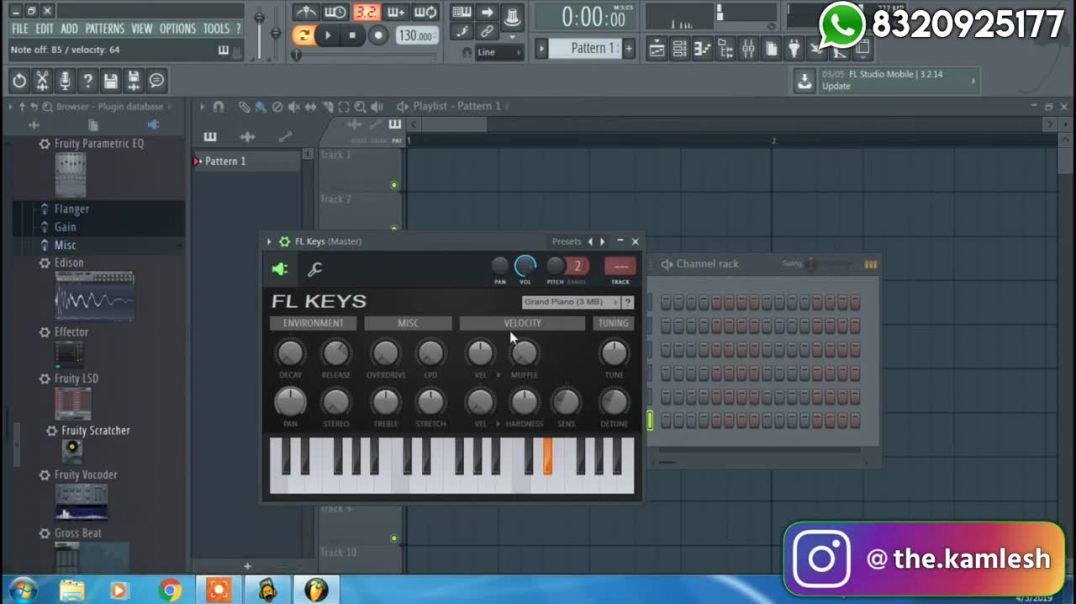This screenshot has height=604, width=1076.
Task: Click the Pattern 1 selector
Action: 587,48
